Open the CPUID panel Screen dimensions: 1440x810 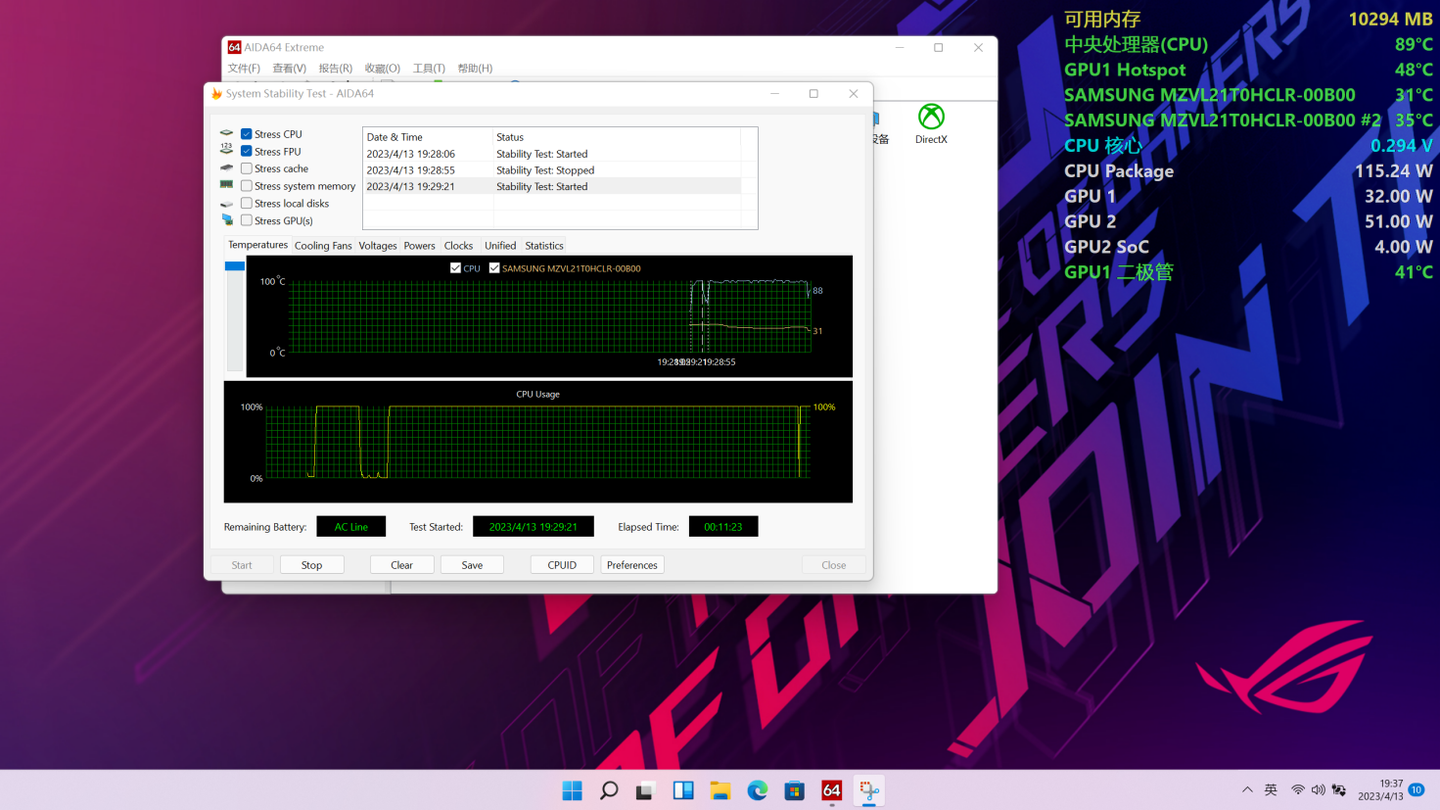tap(562, 565)
